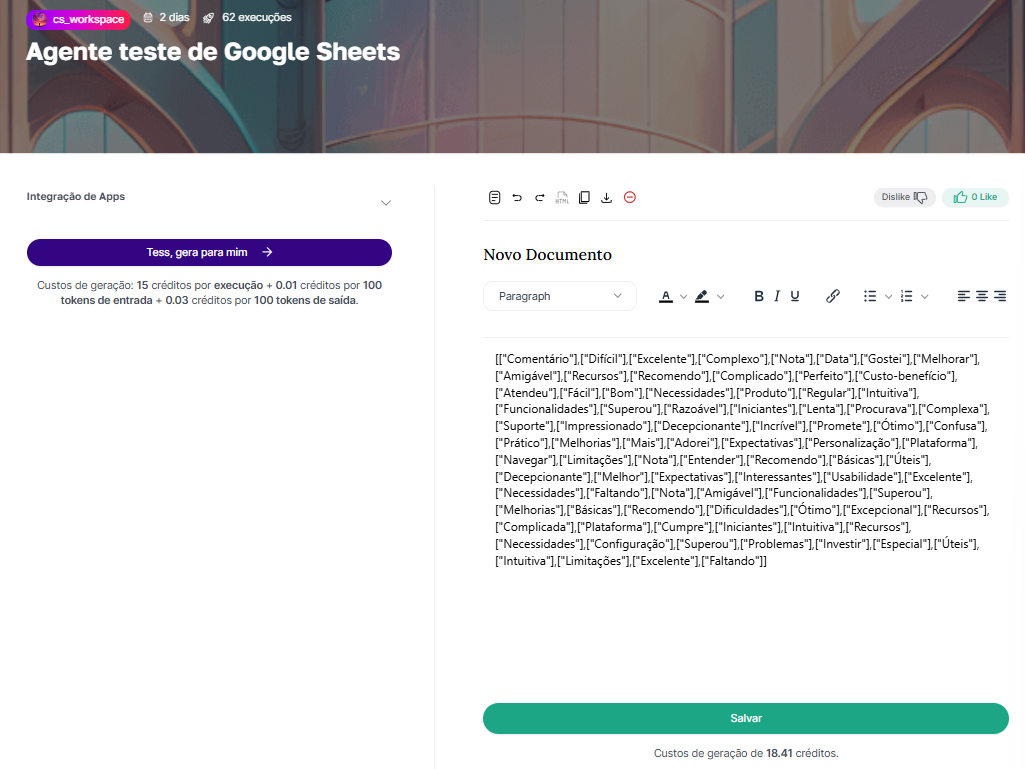Image resolution: width=1025 pixels, height=769 pixels.
Task: Click the red remove circle icon
Action: click(x=630, y=197)
